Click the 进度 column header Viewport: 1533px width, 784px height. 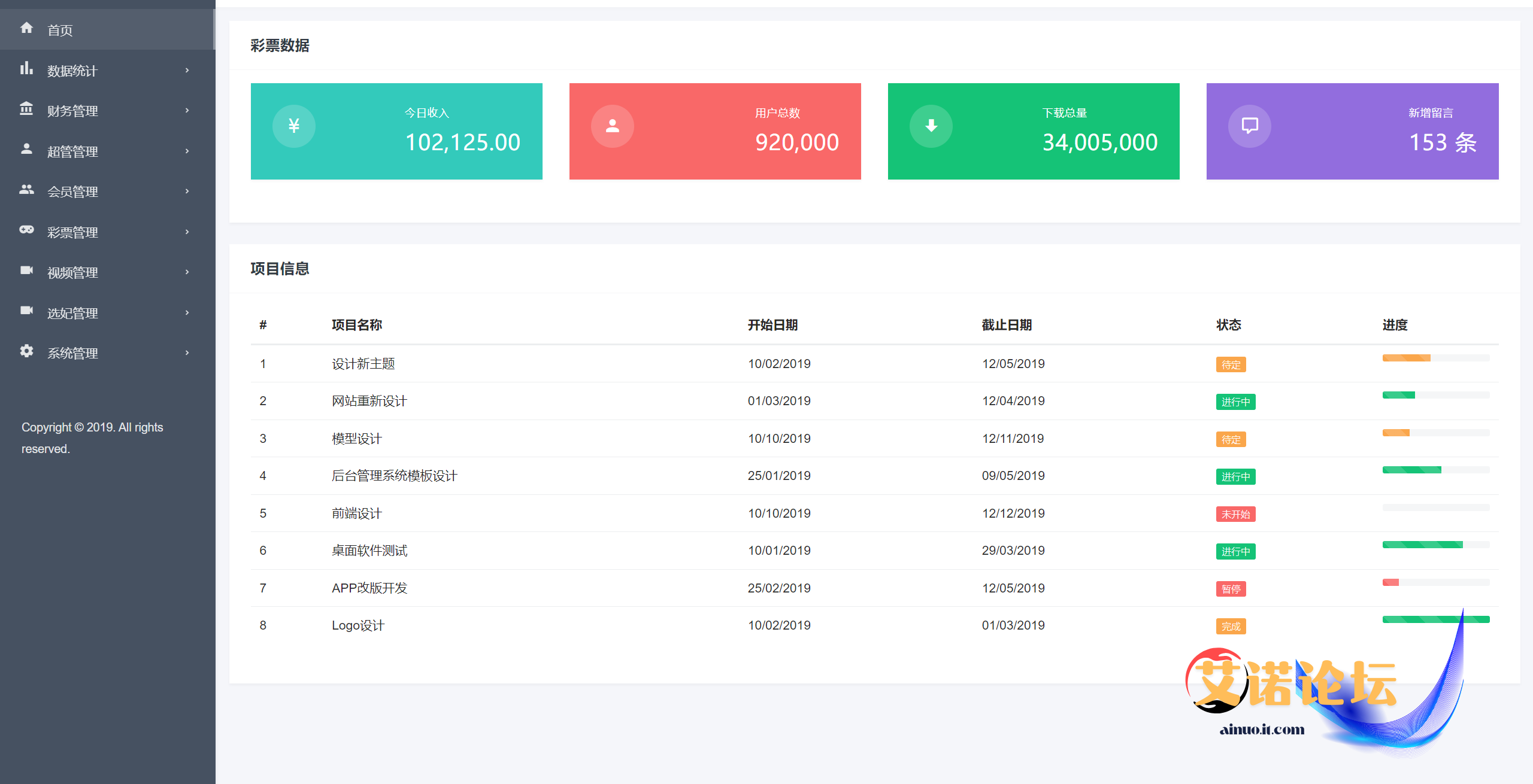tap(1395, 325)
